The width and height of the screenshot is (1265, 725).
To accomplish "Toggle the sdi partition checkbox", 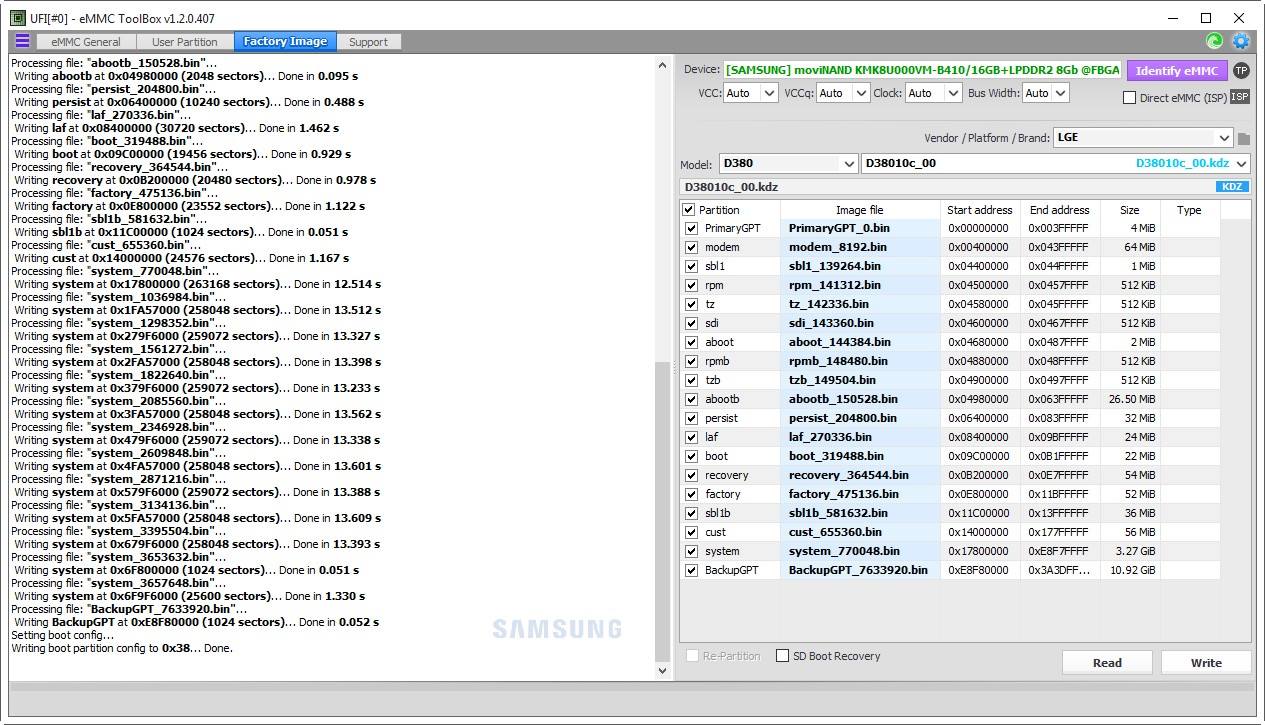I will [691, 323].
